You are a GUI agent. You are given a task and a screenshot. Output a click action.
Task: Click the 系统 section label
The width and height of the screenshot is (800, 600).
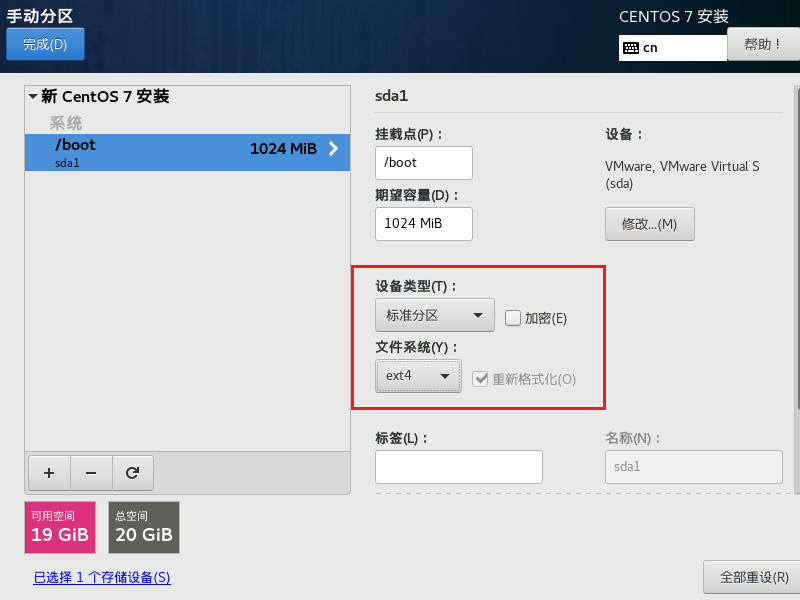[66, 123]
